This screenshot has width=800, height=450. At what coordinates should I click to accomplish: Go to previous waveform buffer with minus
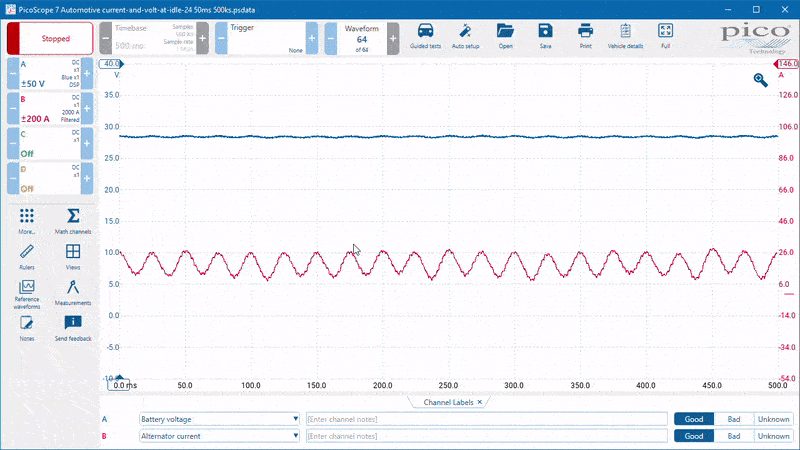click(x=331, y=38)
